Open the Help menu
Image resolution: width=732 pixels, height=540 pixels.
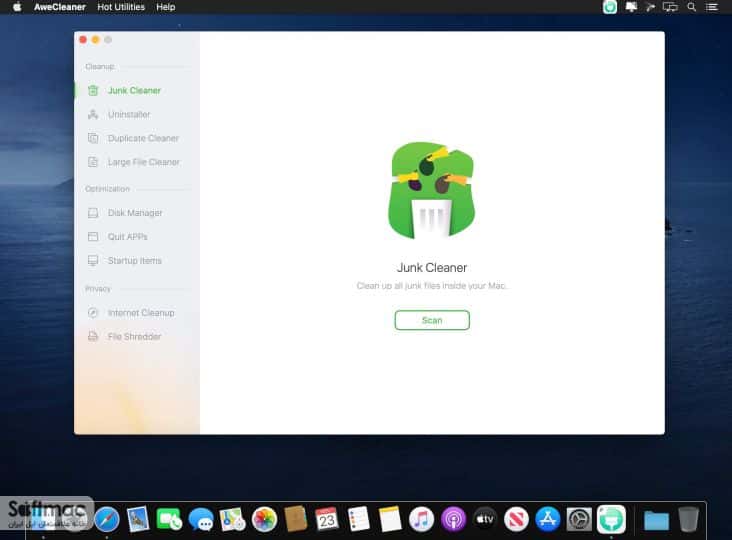[x=166, y=7]
